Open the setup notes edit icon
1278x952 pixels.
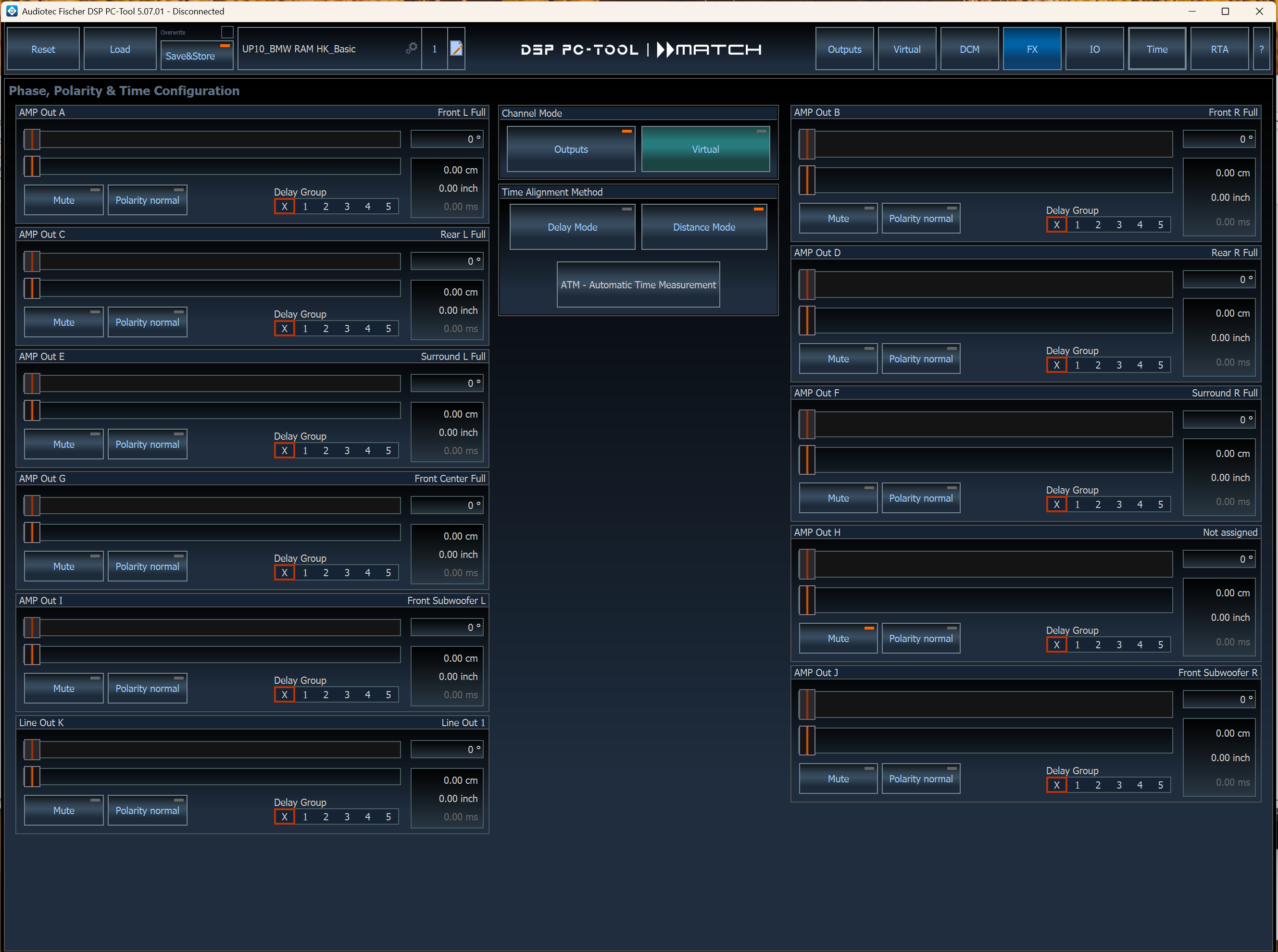pos(456,49)
